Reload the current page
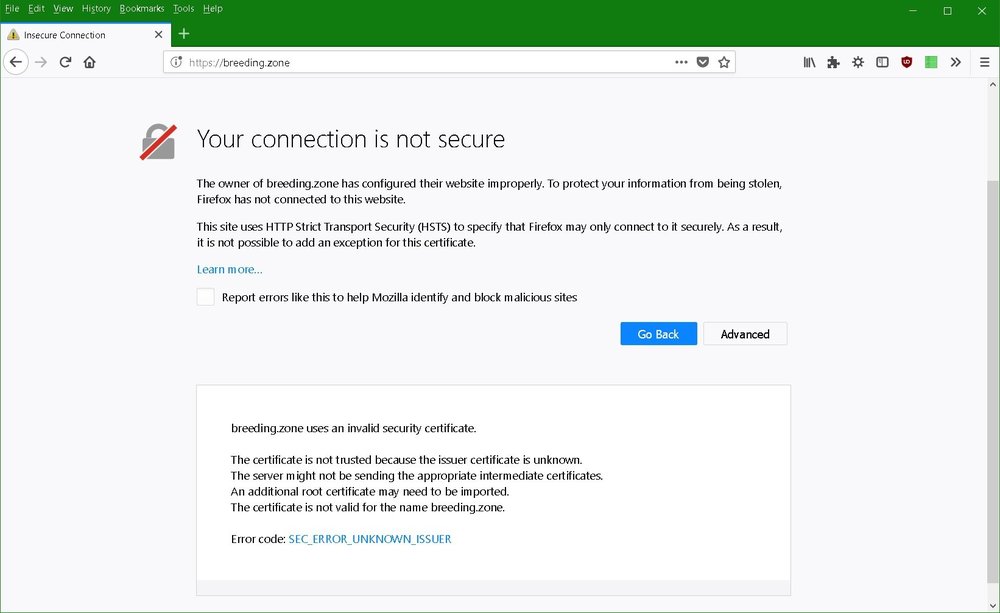The image size is (1000, 613). (65, 62)
